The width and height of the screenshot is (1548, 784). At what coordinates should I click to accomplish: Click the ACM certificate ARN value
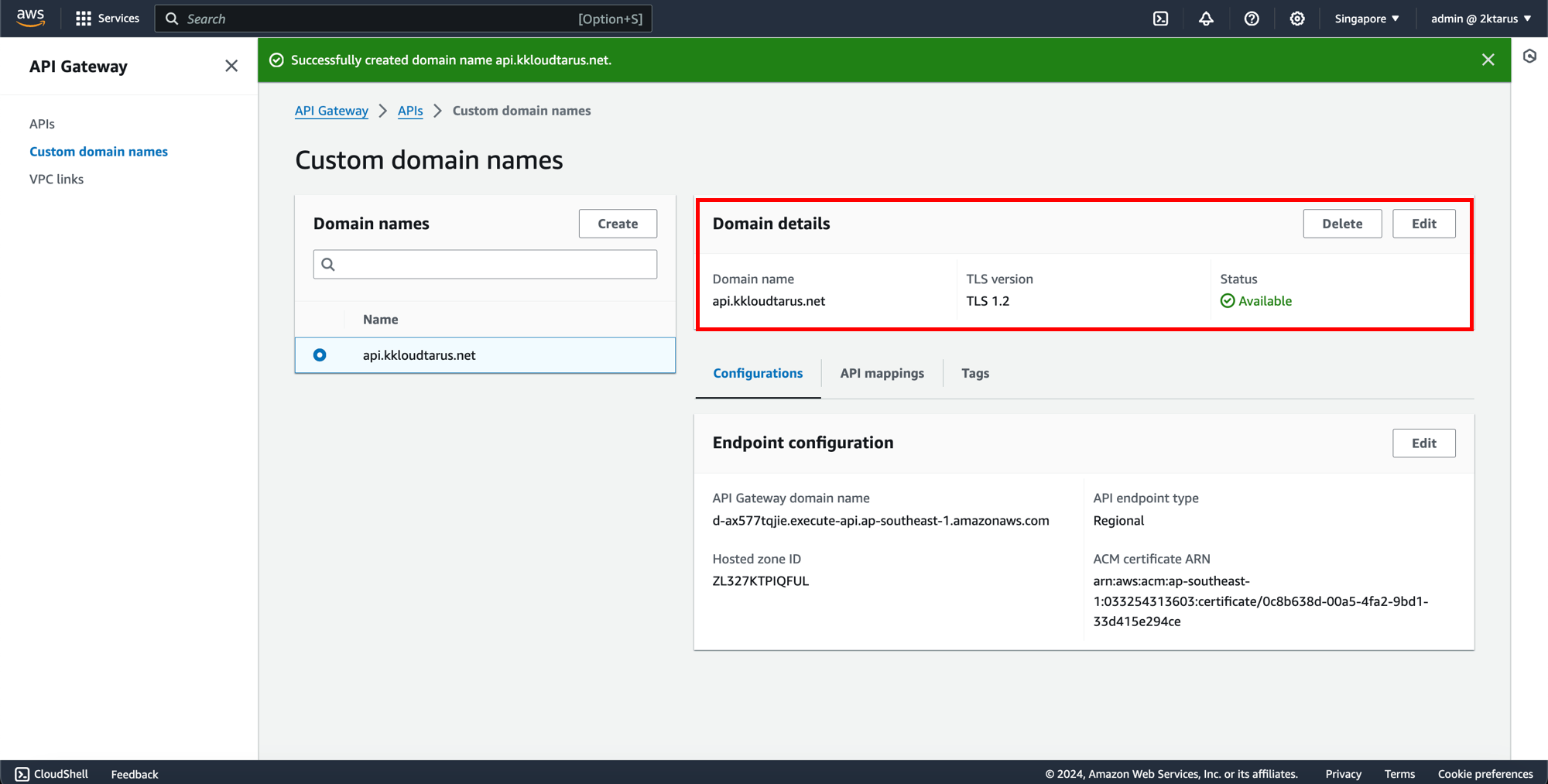(x=1260, y=601)
